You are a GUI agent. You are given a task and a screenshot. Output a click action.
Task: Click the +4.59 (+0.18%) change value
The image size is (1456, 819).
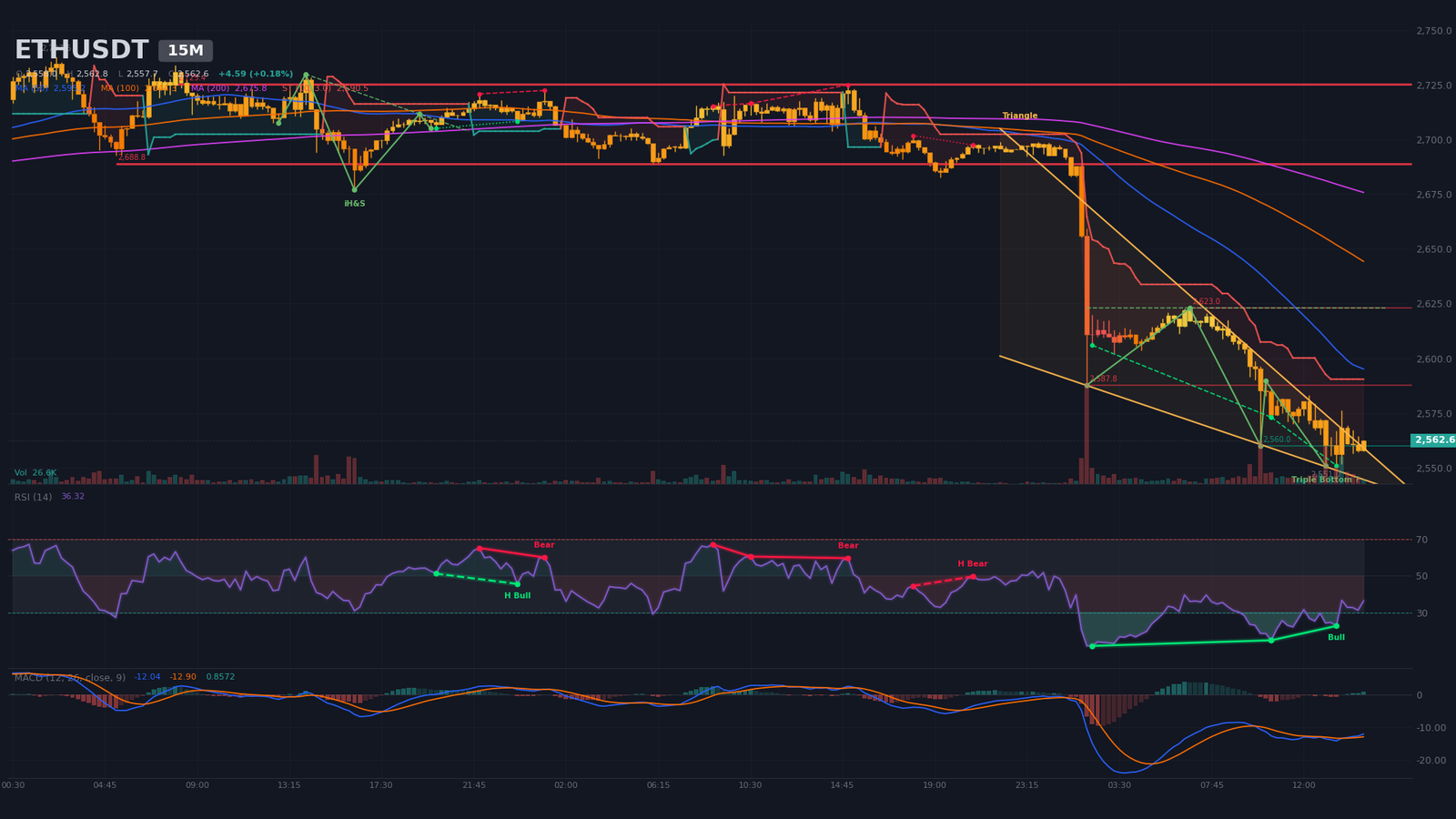point(256,75)
